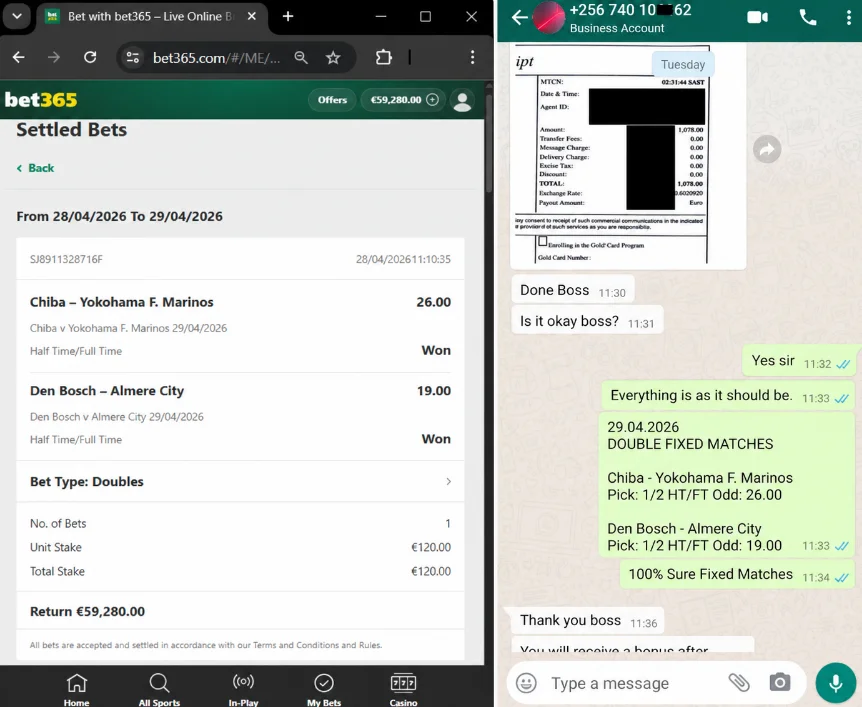Select 'Everything is as it should be.' message

pos(728,396)
